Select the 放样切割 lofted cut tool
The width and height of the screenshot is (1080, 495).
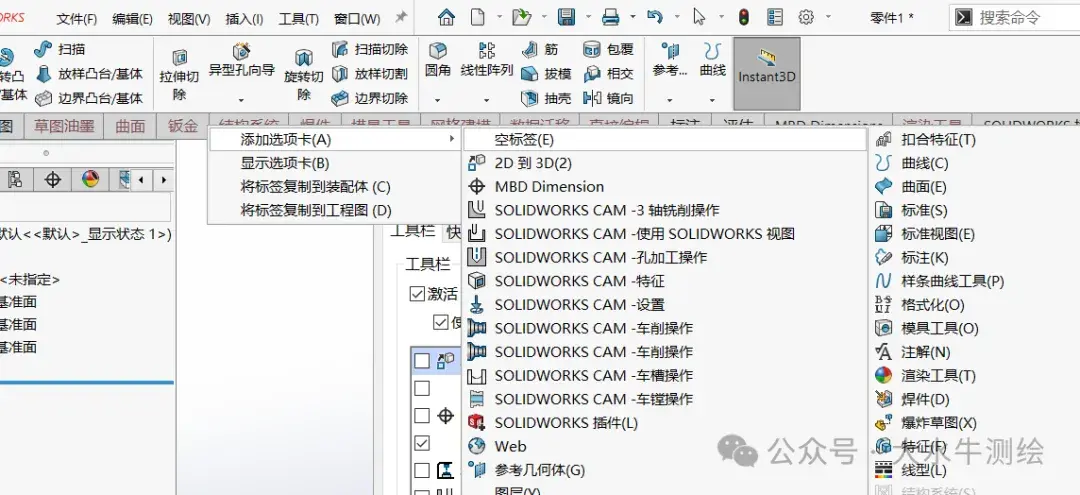(370, 74)
